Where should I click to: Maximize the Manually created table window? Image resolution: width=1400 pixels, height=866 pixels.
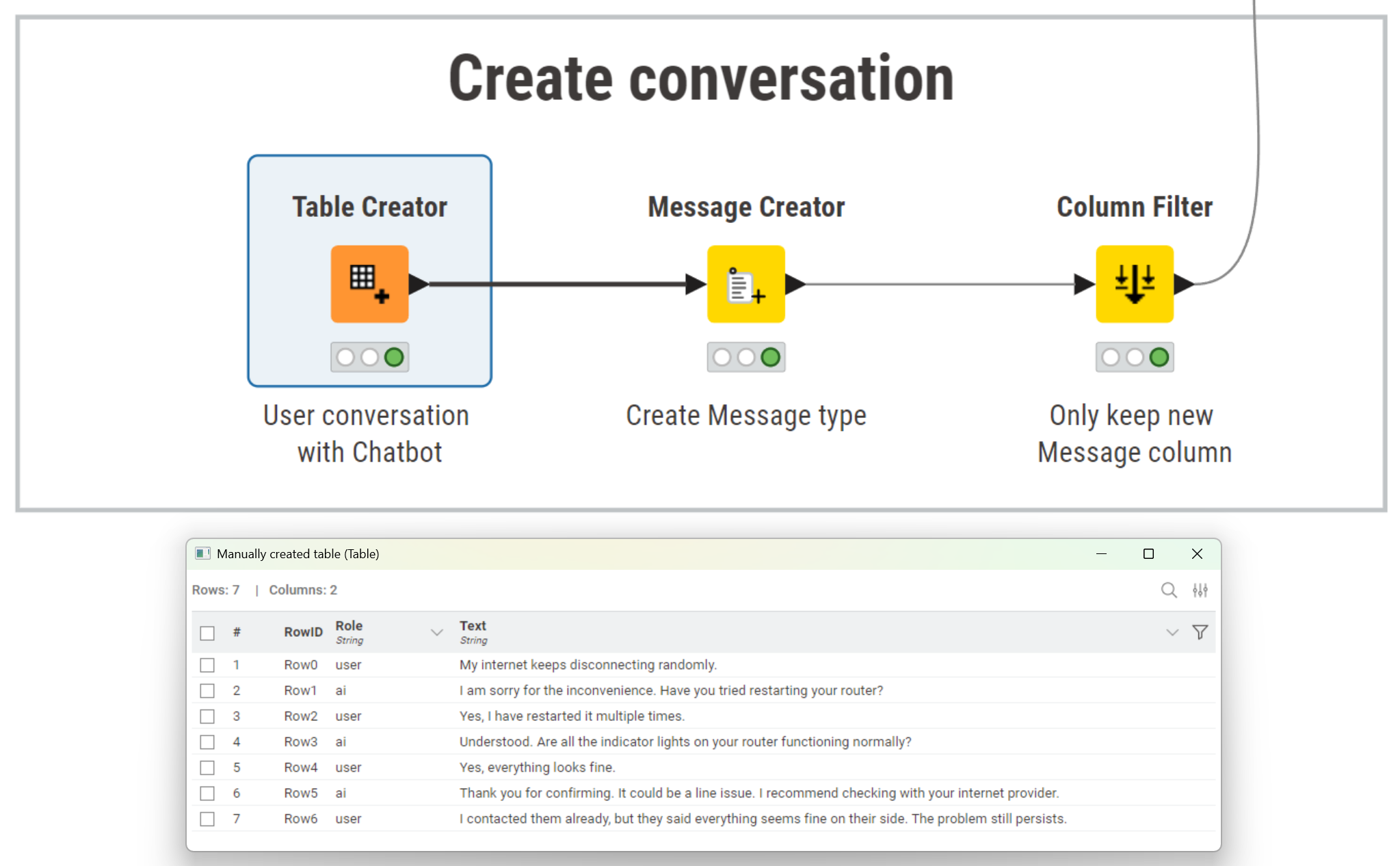tap(1148, 553)
